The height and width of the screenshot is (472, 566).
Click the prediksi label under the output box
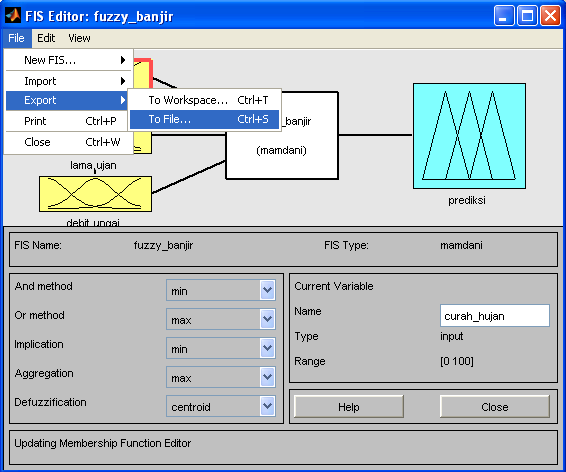click(x=467, y=200)
